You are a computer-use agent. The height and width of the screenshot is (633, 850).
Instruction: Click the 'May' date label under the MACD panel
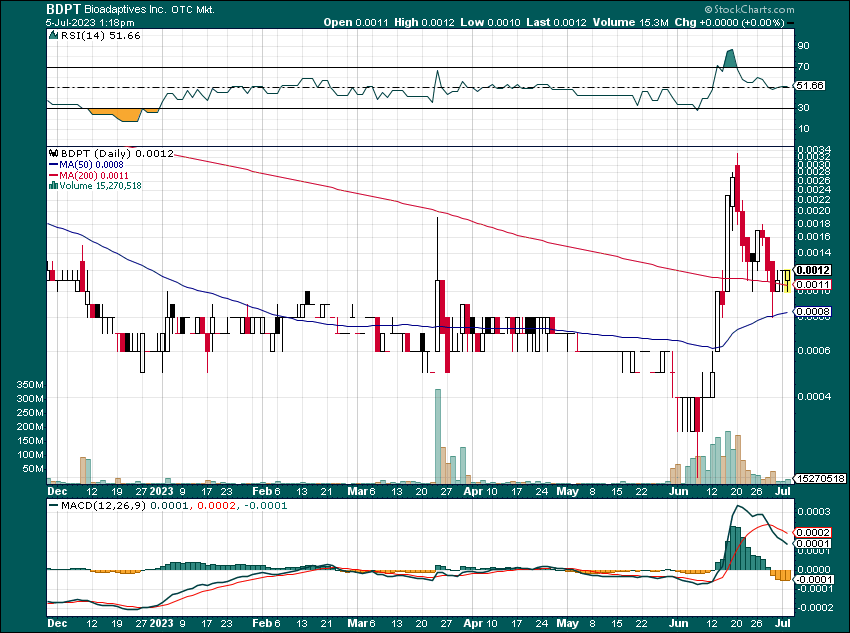568,623
